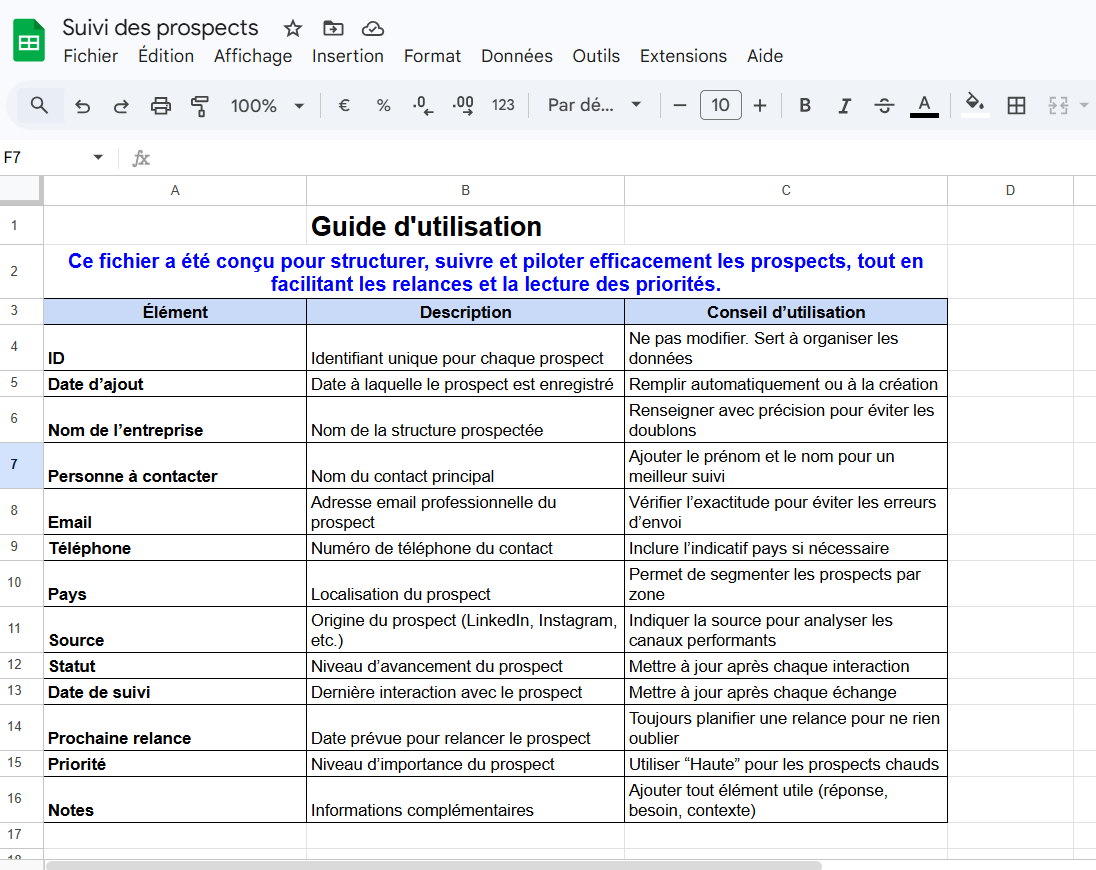Image resolution: width=1096 pixels, height=870 pixels.
Task: Select the paint format roller icon
Action: point(200,106)
